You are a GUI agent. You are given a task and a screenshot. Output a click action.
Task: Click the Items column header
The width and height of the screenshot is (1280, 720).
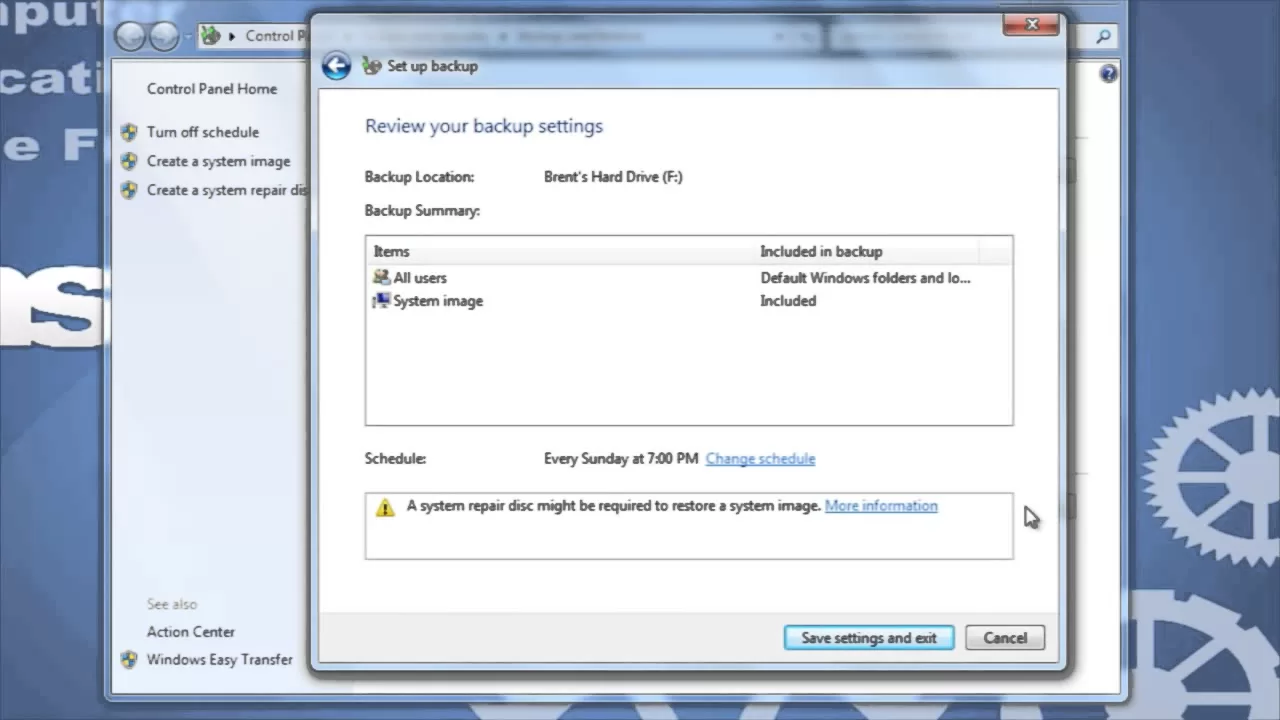(x=560, y=252)
